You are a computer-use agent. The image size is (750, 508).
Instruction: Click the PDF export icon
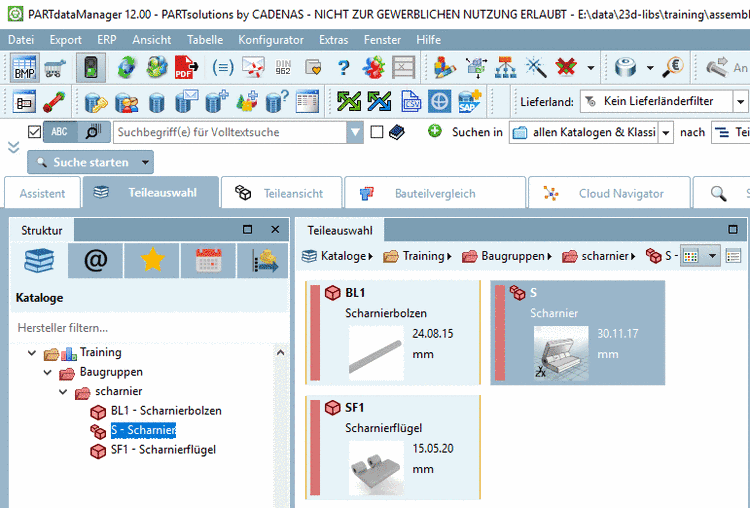[x=186, y=67]
